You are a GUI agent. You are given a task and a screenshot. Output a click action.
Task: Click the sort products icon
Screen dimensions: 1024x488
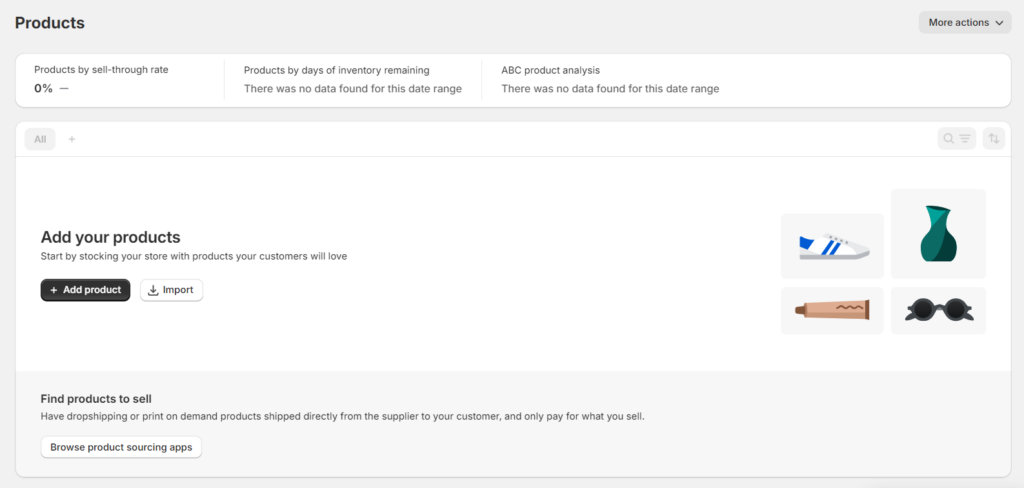click(x=993, y=139)
